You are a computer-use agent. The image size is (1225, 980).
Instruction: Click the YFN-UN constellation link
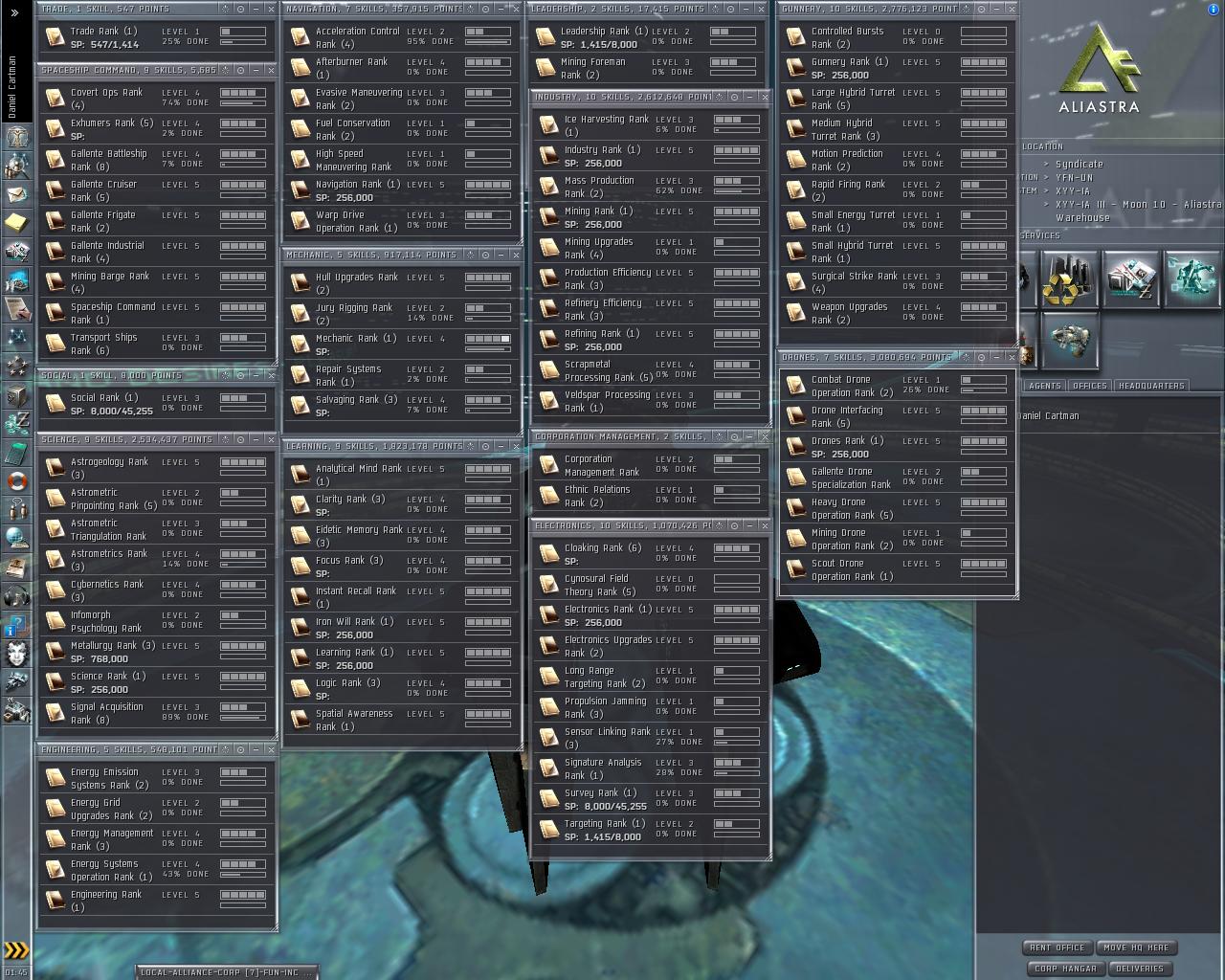tap(1075, 177)
